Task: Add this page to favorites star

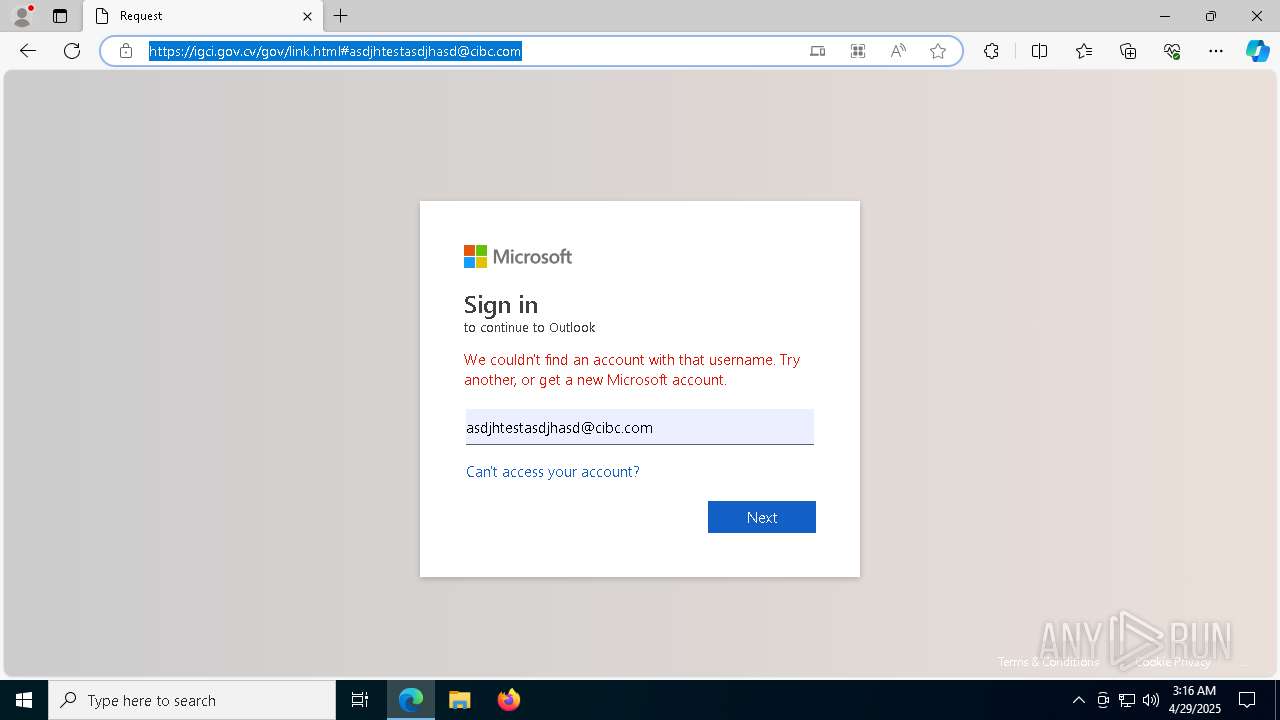Action: tap(938, 51)
